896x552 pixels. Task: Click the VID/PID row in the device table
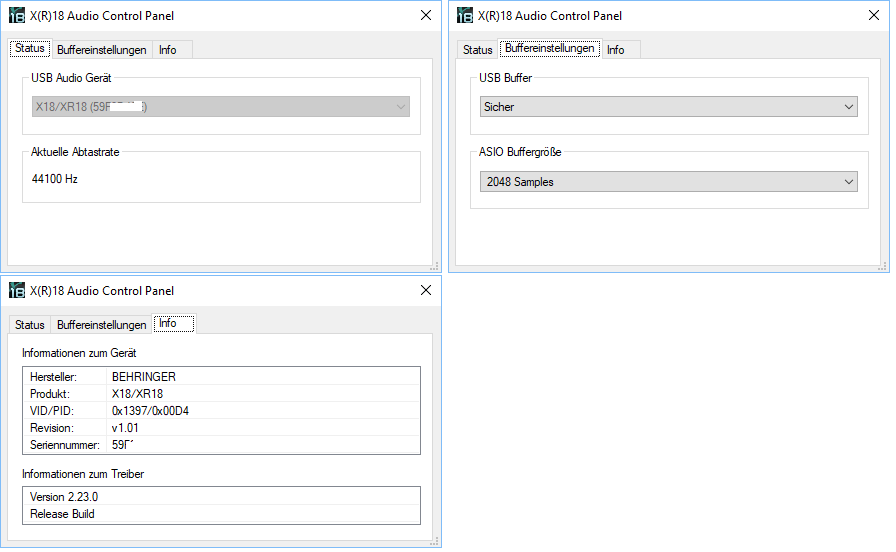[x=220, y=411]
